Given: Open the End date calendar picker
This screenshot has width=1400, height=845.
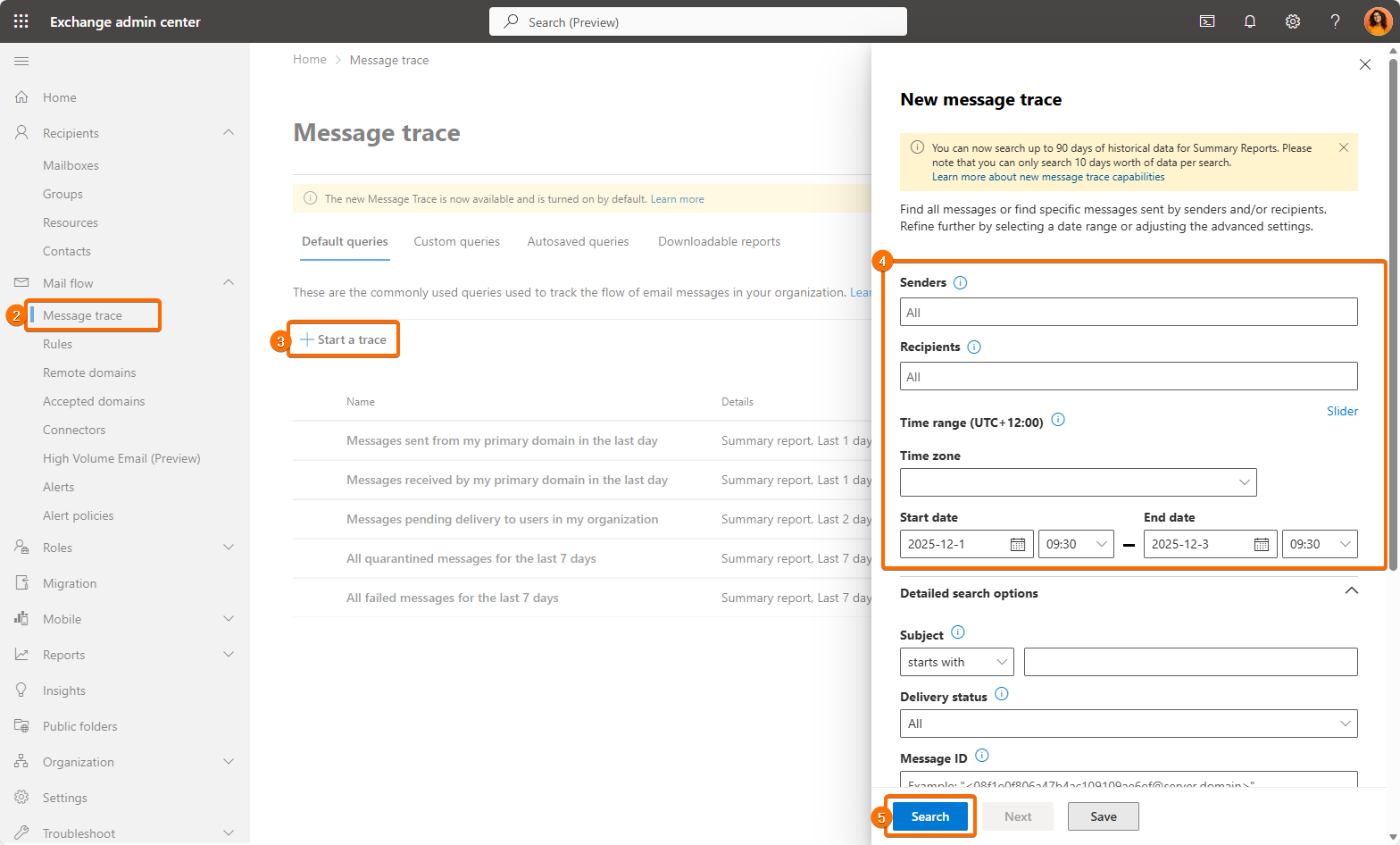Looking at the screenshot, I should click(x=1261, y=544).
